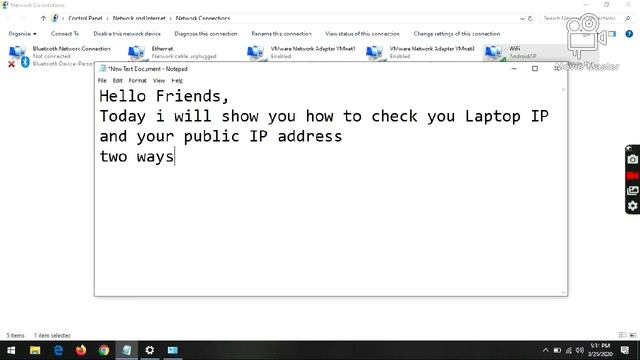Click the network icon in system tray
This screenshot has width=640, height=360.
(x=568, y=350)
